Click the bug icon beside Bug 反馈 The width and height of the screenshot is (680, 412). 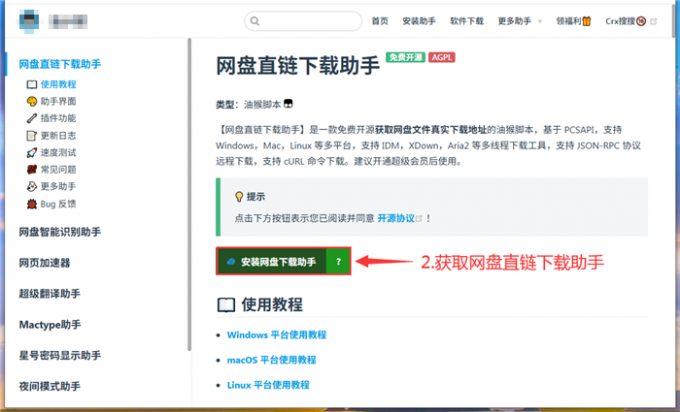point(32,204)
